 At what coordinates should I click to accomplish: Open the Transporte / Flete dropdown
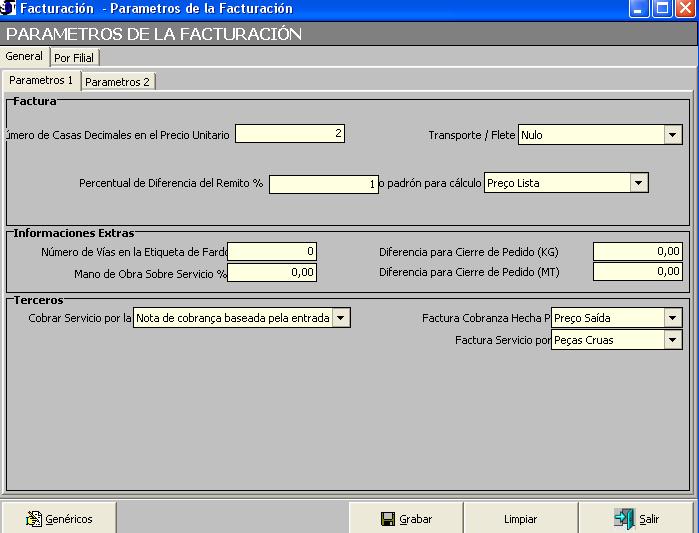(672, 135)
